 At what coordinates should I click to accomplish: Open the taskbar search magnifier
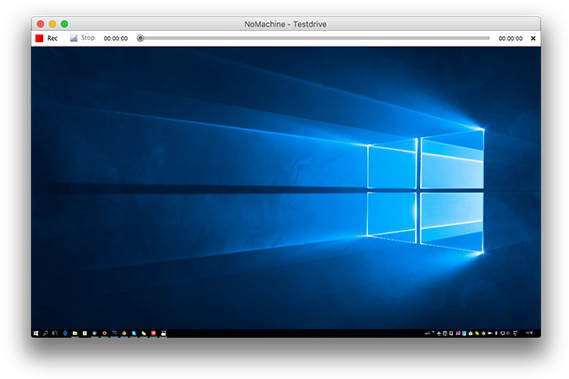coord(45,333)
